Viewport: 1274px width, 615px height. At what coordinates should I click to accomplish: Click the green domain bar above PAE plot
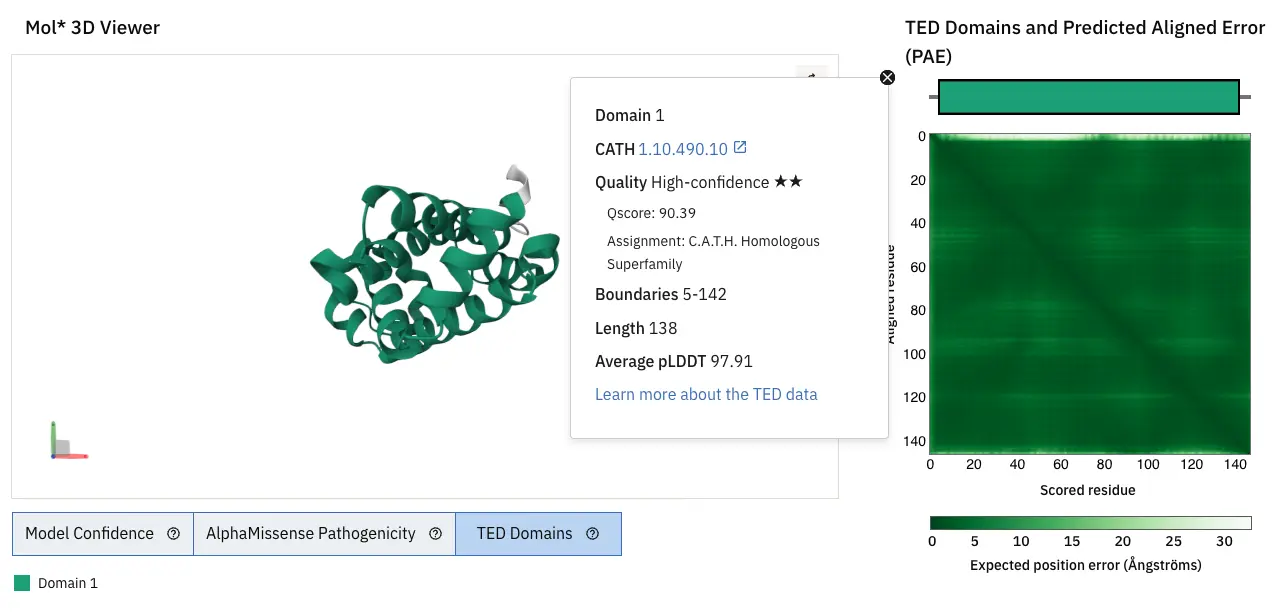coord(1088,97)
